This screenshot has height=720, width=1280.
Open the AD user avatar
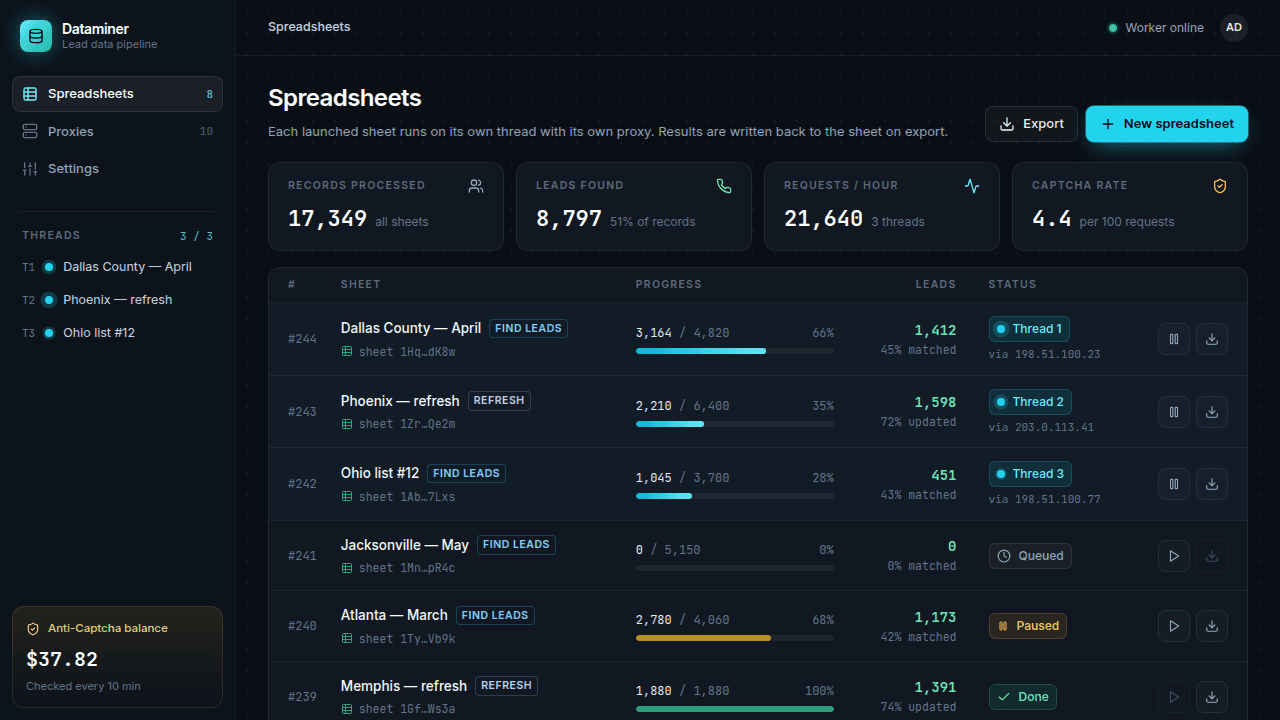[1234, 28]
